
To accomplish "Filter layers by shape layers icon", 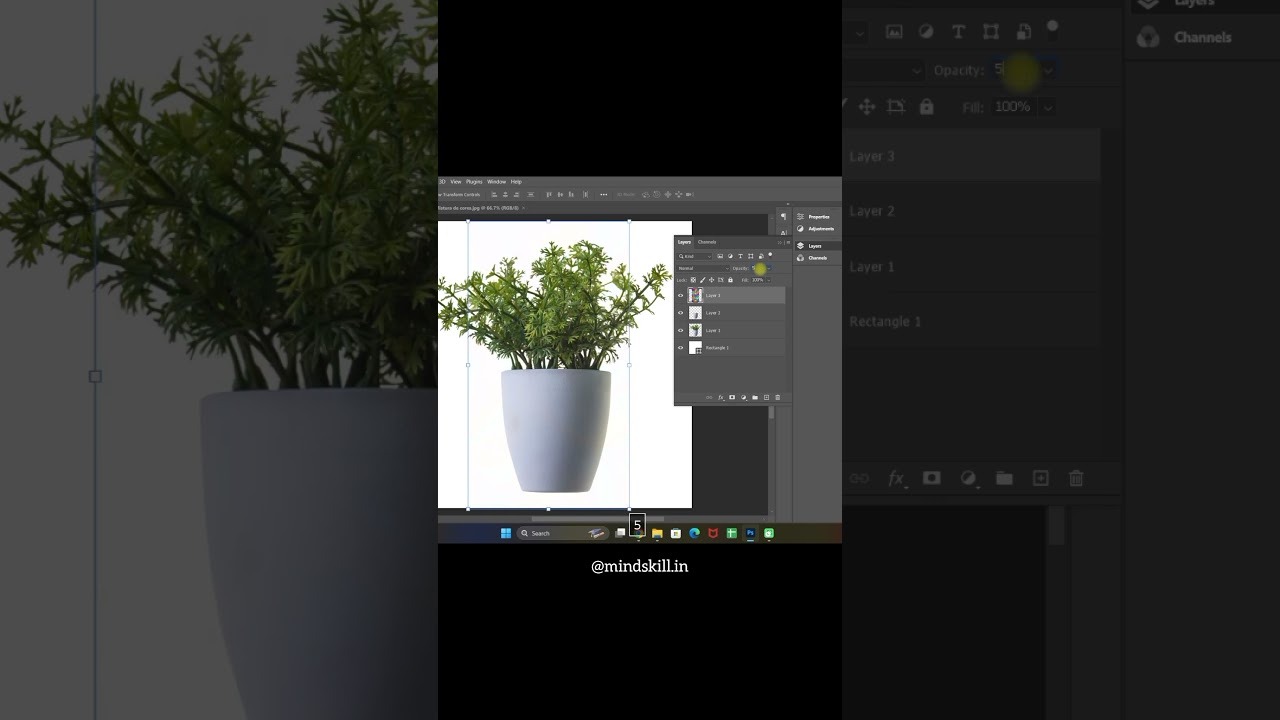I will [x=750, y=256].
